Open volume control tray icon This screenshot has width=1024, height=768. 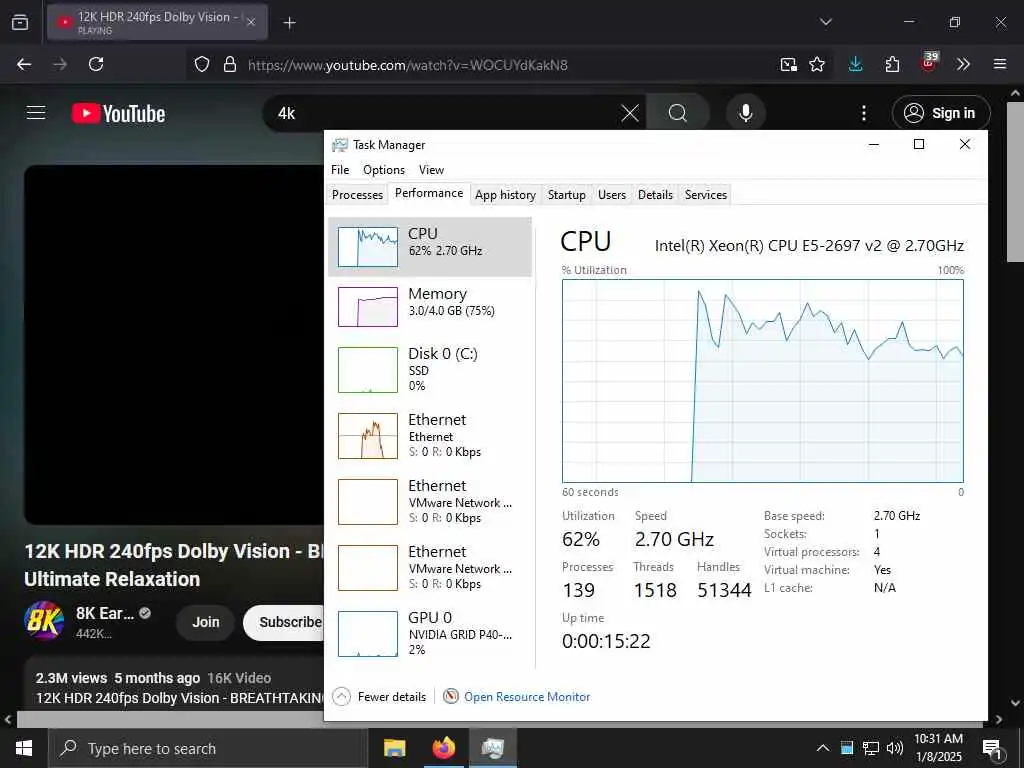(x=895, y=748)
